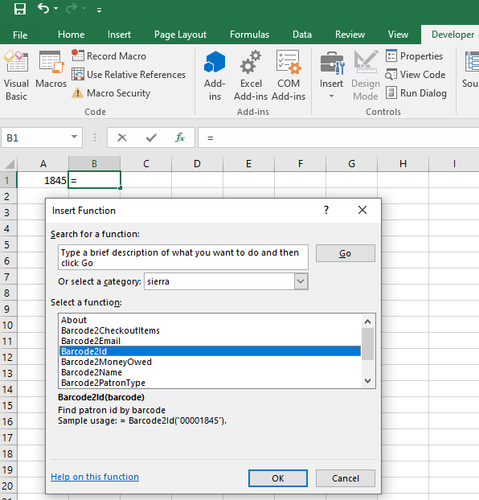Viewport: 479px width, 500px height.
Task: Click cell A1 containing 1845
Action: click(43, 180)
